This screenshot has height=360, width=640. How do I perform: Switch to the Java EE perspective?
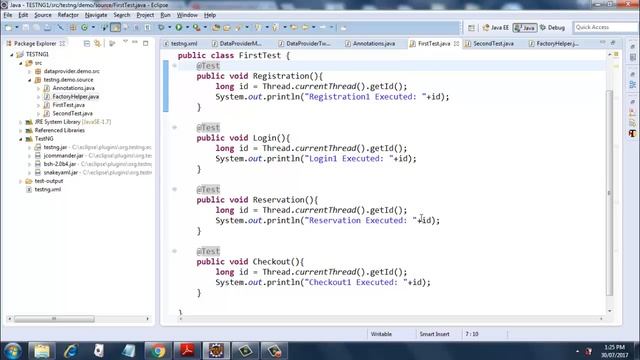(x=496, y=28)
